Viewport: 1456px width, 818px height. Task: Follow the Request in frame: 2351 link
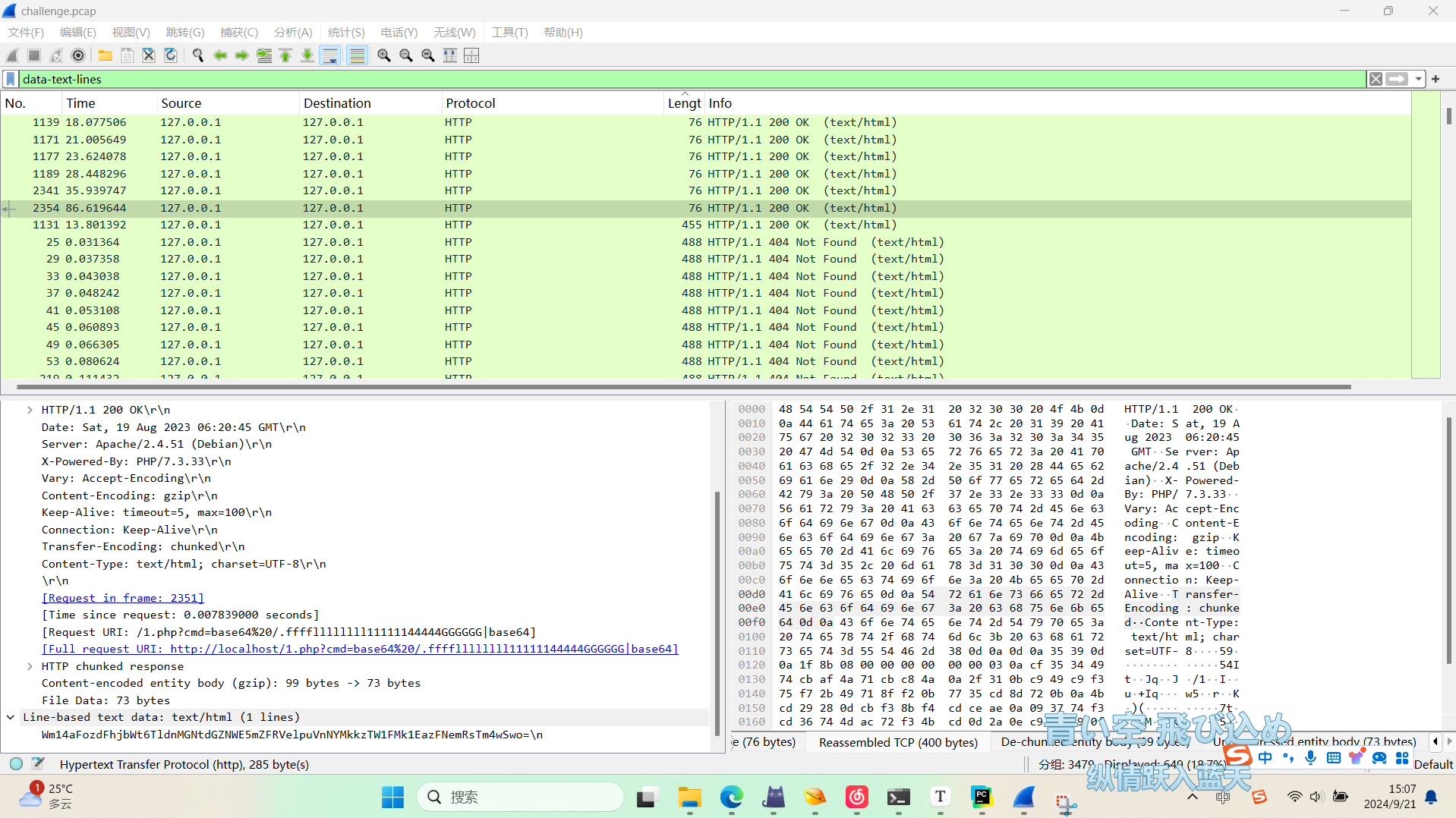pos(123,598)
